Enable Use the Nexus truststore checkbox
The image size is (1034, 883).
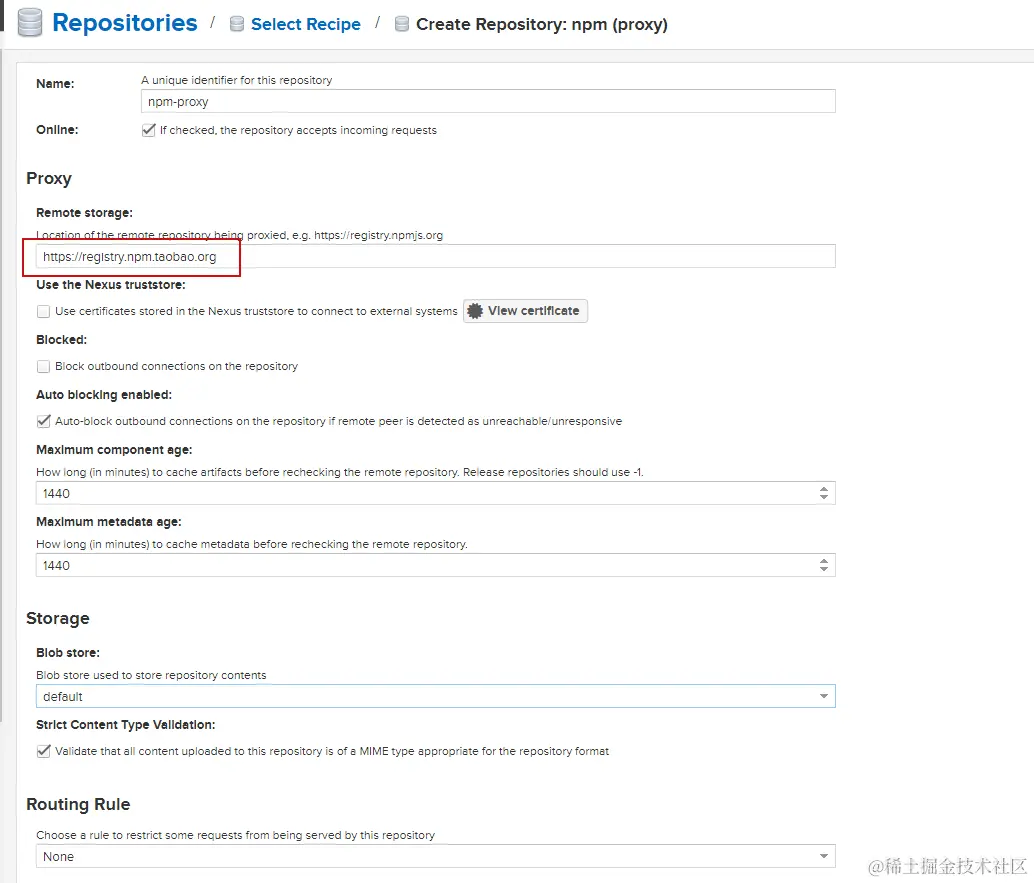(x=43, y=311)
